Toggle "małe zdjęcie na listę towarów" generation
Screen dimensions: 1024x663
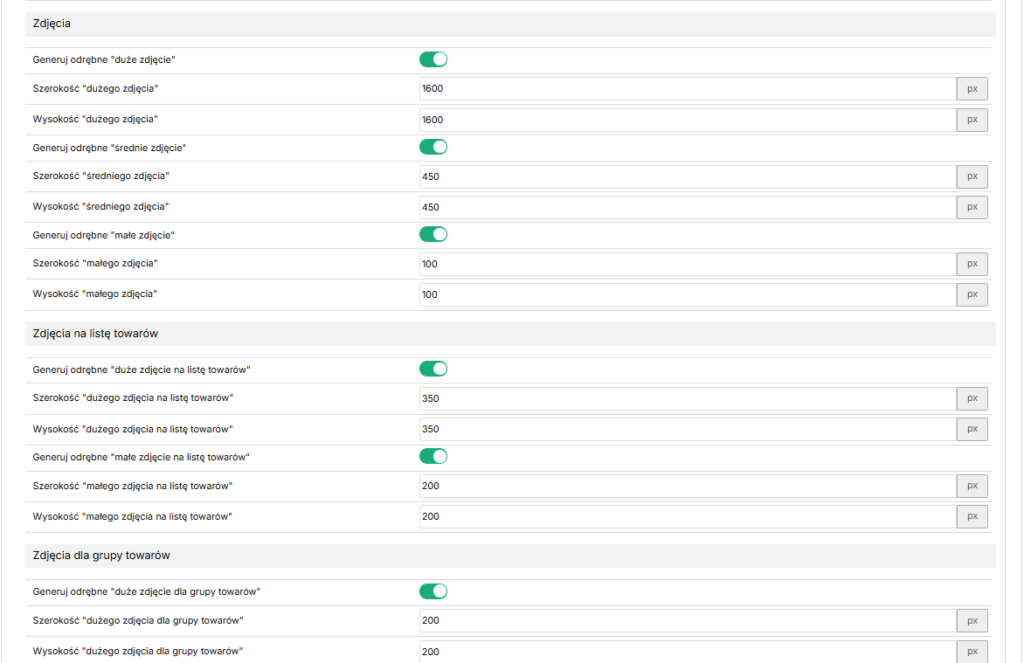(x=433, y=457)
